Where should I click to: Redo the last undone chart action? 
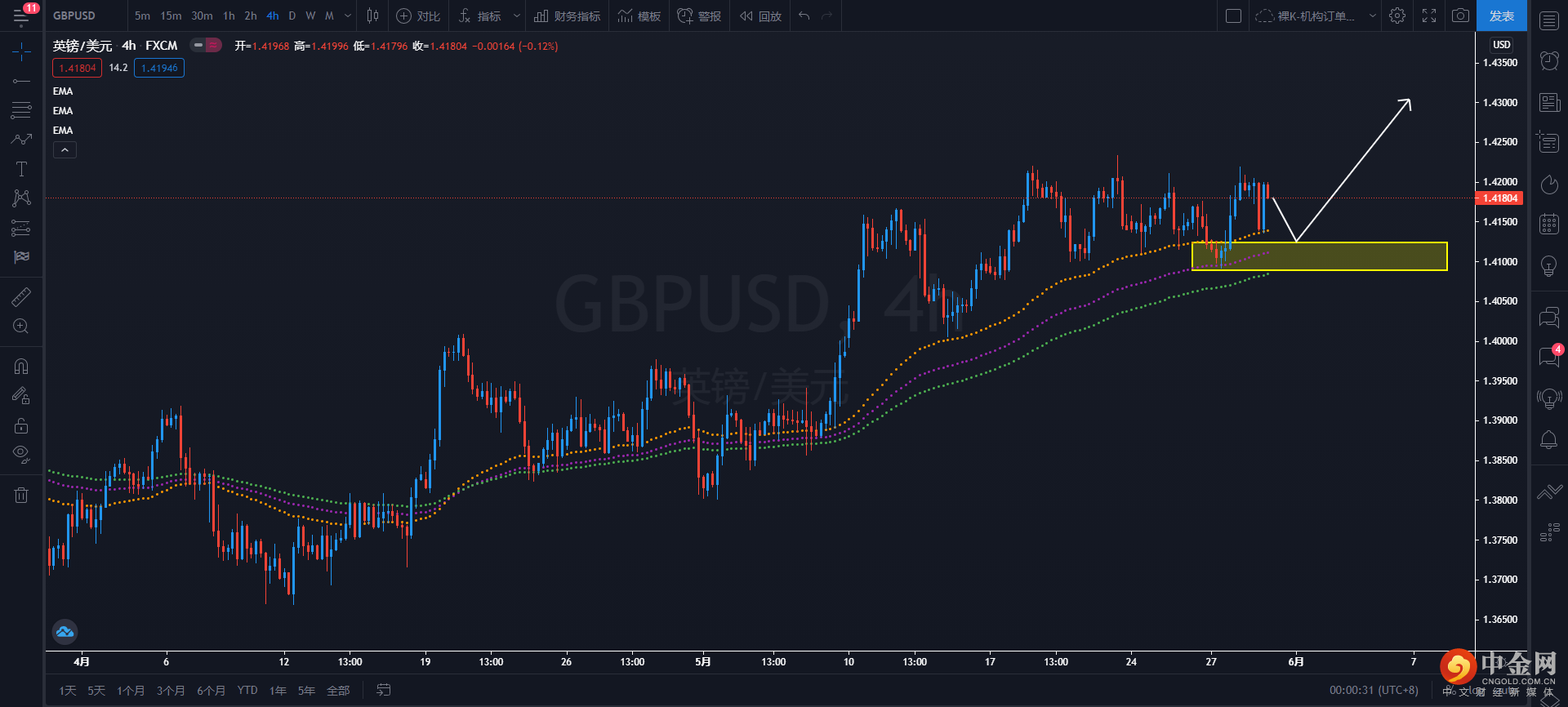826,16
